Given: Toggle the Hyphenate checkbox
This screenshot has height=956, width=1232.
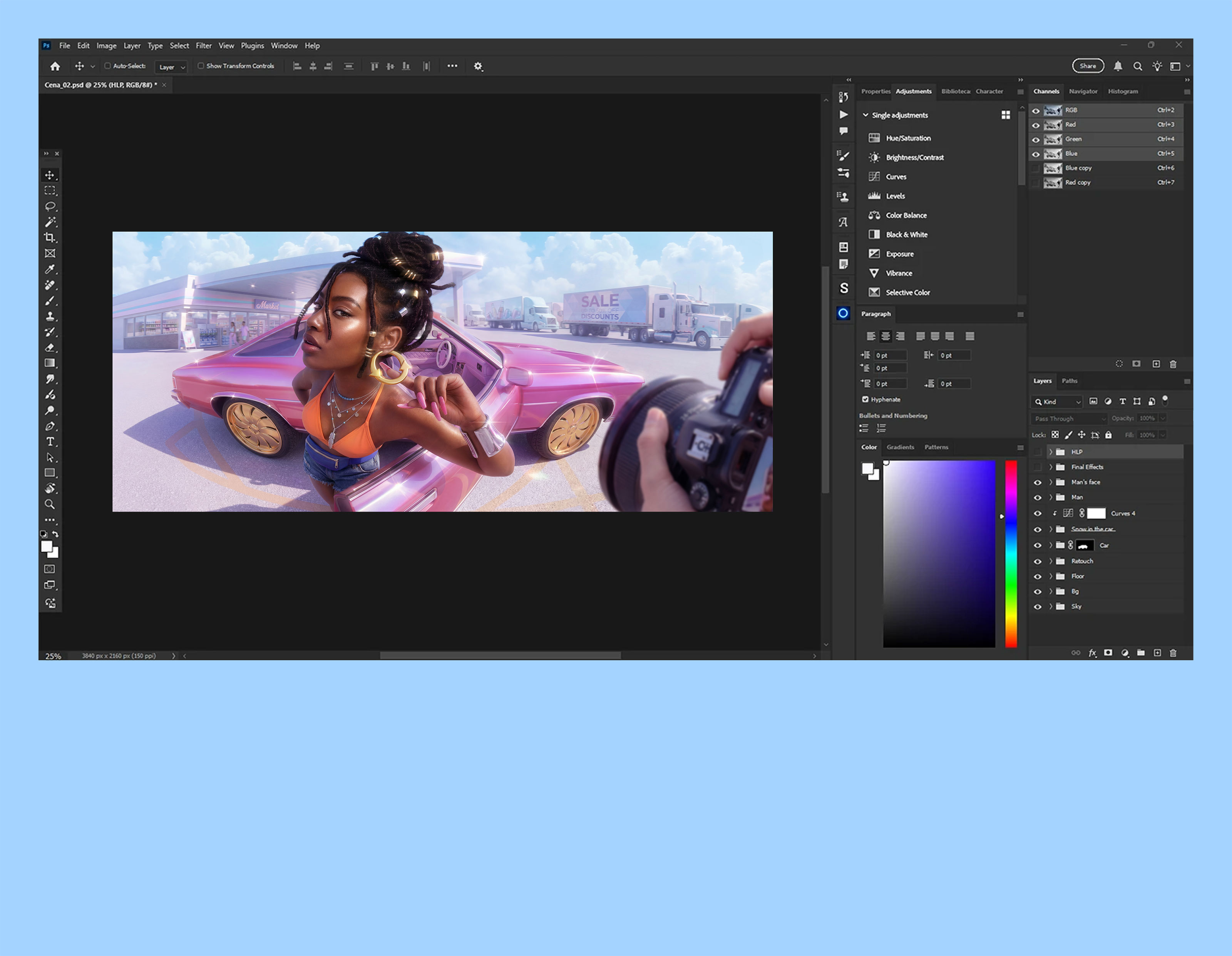Looking at the screenshot, I should click(865, 399).
